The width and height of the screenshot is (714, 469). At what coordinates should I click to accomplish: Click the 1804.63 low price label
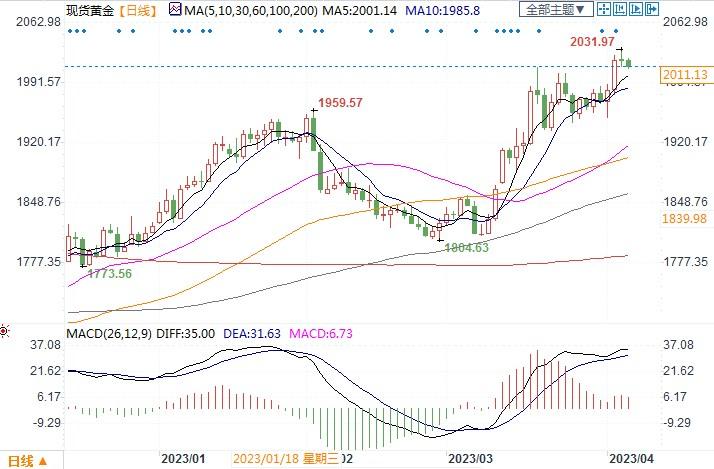[467, 246]
